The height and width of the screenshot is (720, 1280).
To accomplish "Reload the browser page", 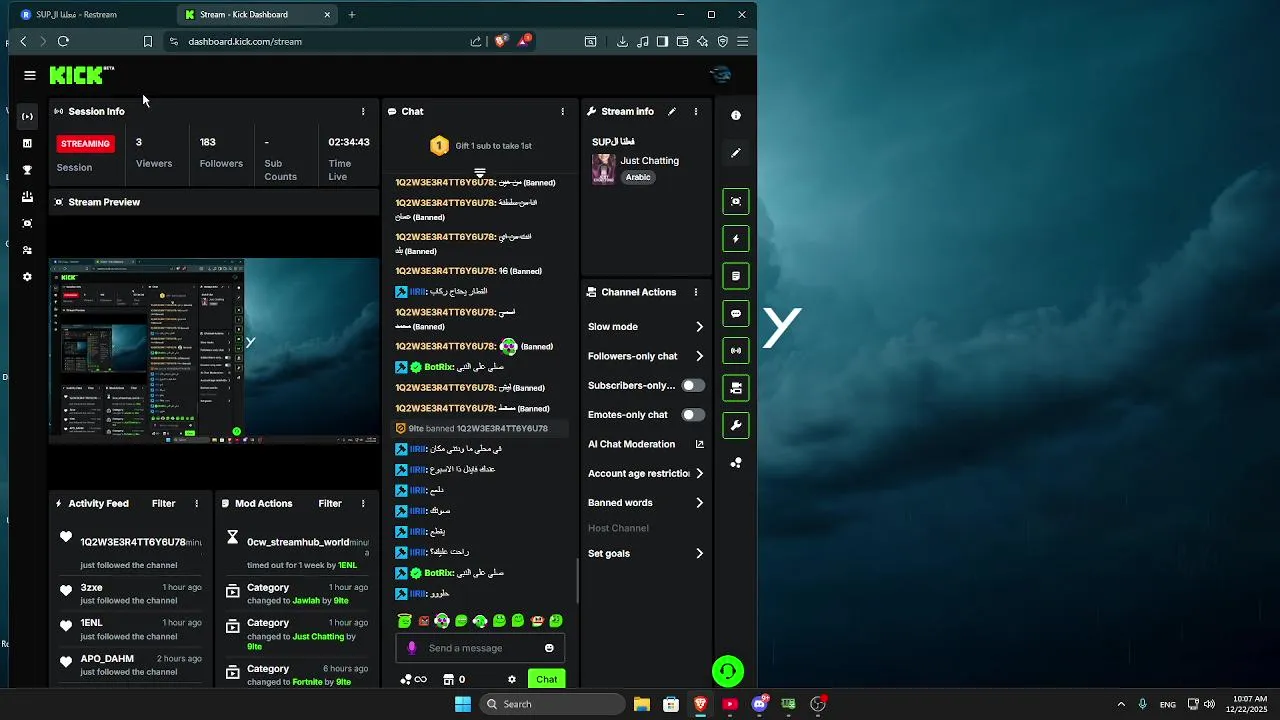I will [63, 42].
